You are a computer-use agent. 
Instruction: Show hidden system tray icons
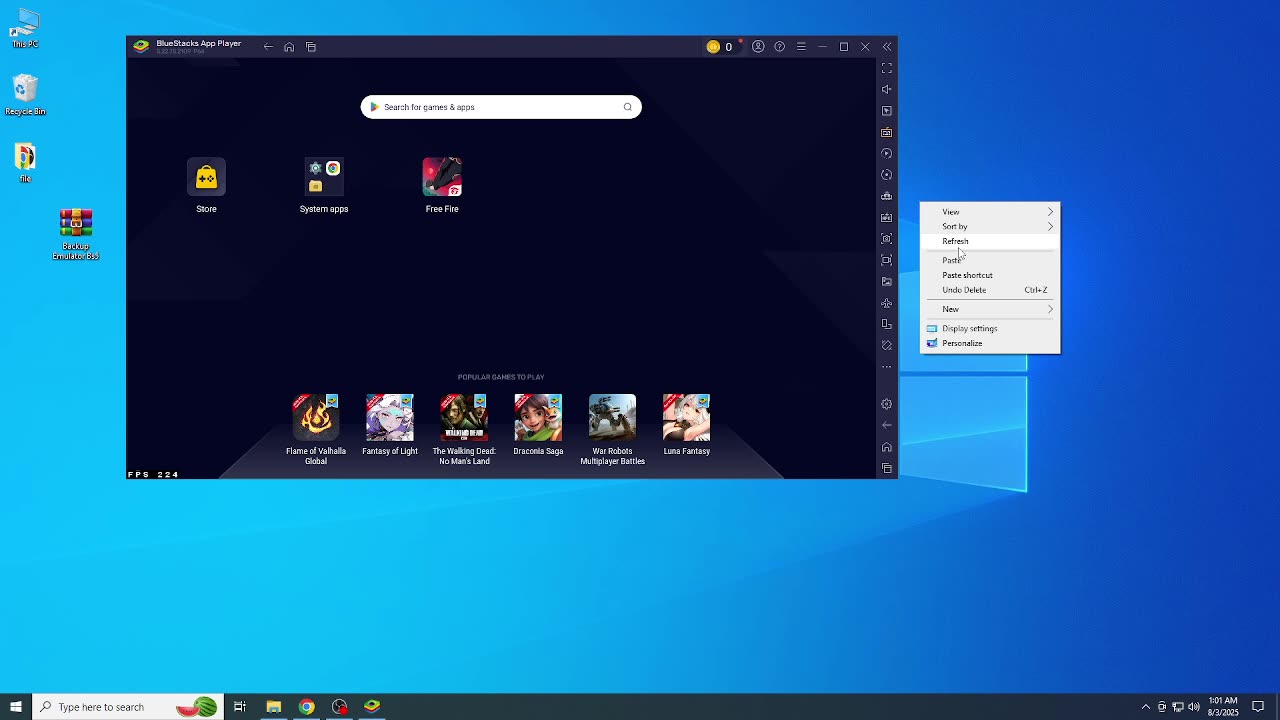point(1146,707)
